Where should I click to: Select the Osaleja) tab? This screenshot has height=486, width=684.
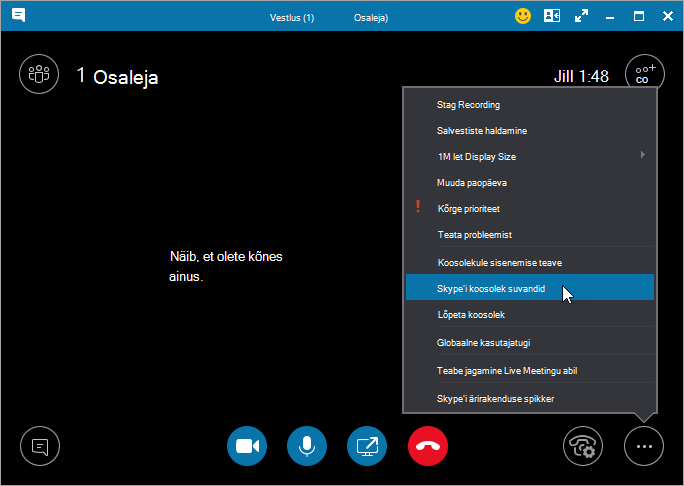(x=371, y=18)
